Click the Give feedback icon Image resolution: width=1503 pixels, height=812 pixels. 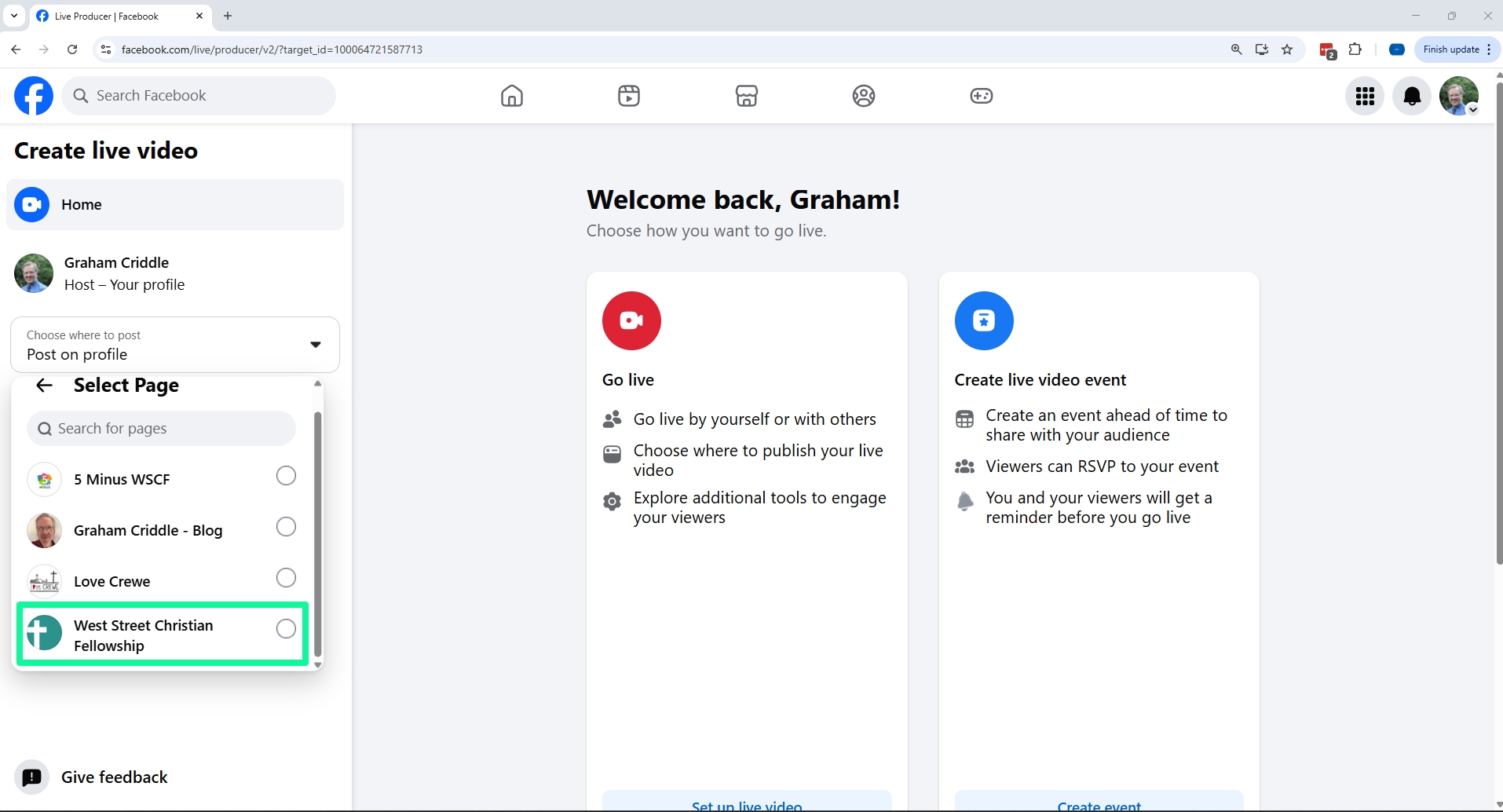click(31, 777)
